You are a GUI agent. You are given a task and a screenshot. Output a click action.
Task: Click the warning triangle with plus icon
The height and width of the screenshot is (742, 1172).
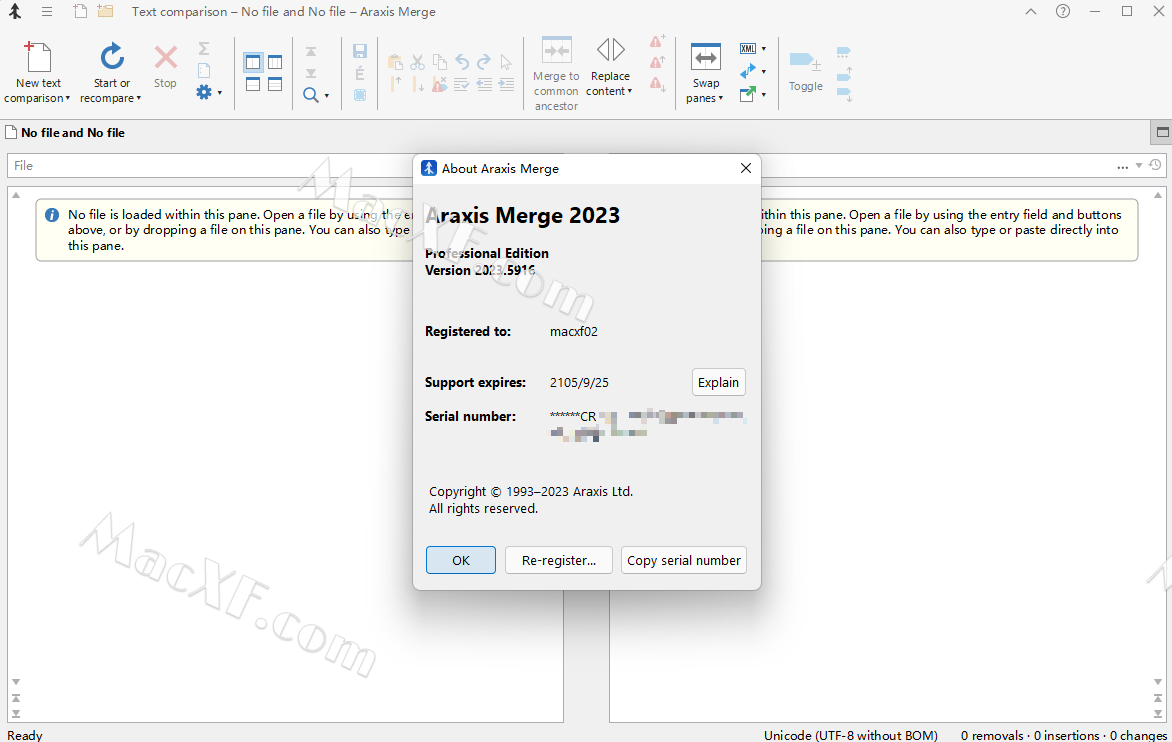(x=657, y=41)
